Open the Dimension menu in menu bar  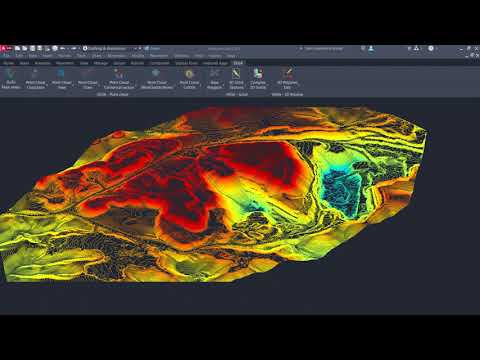[x=117, y=56]
